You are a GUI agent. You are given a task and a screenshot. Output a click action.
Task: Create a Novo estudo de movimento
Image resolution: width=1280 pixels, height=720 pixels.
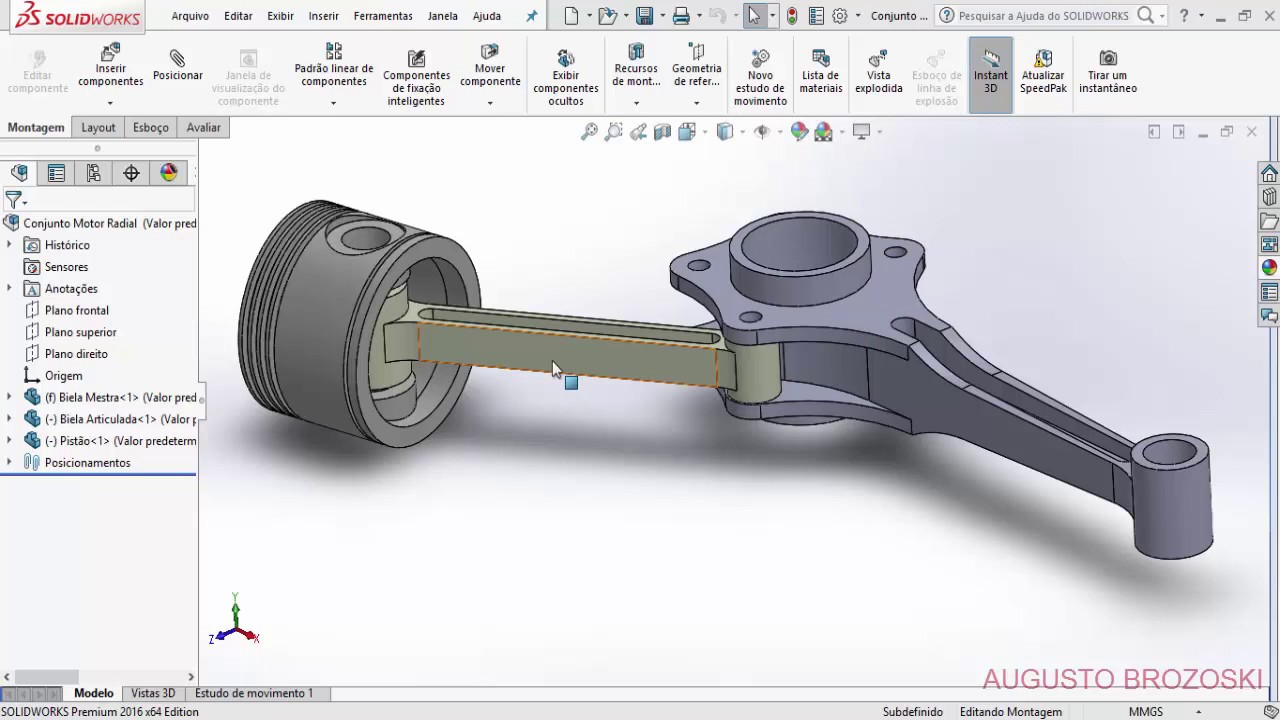(760, 76)
